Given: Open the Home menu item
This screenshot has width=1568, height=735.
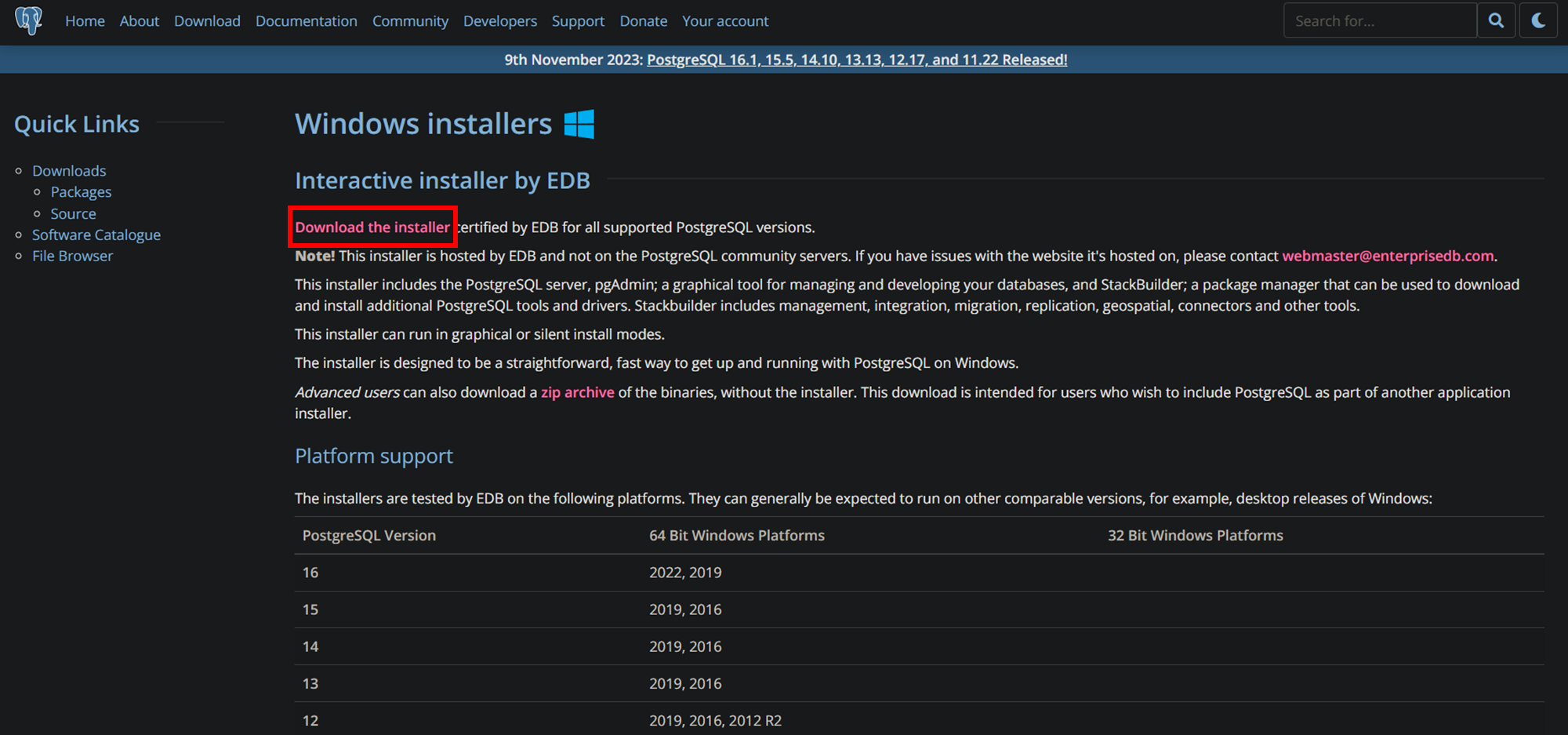Looking at the screenshot, I should pyautogui.click(x=85, y=21).
